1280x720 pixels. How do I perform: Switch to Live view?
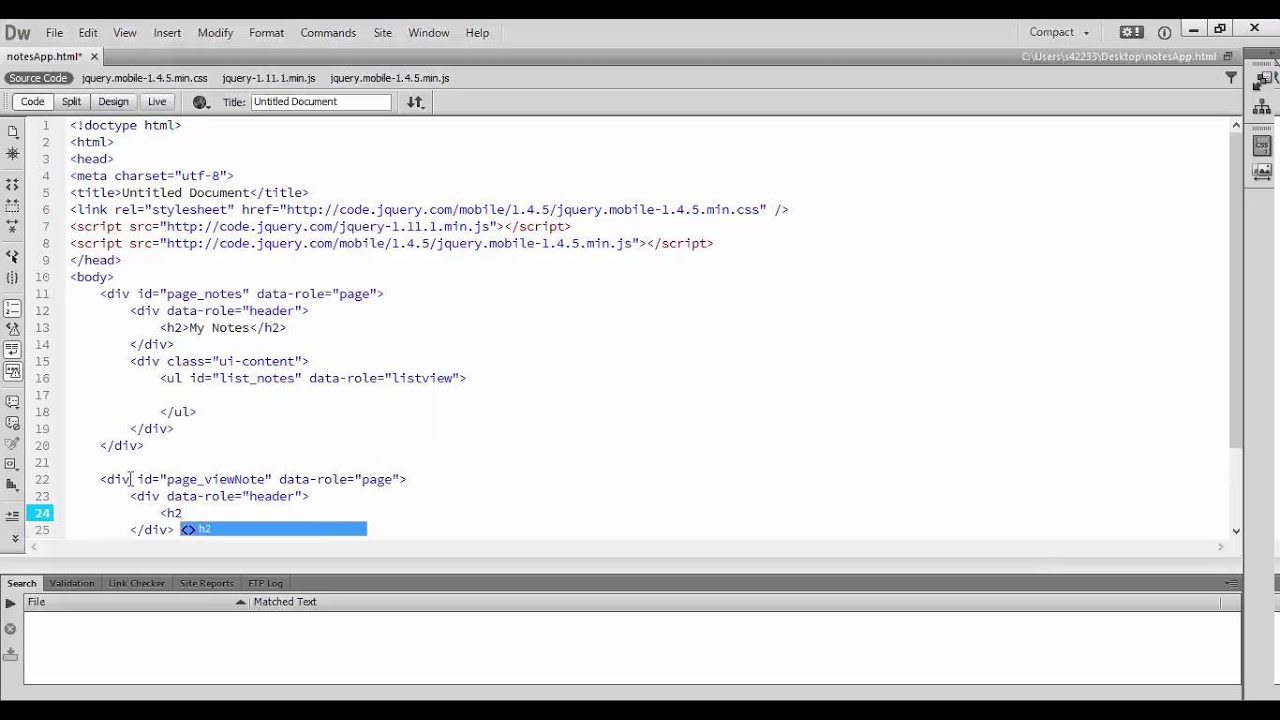coord(157,102)
